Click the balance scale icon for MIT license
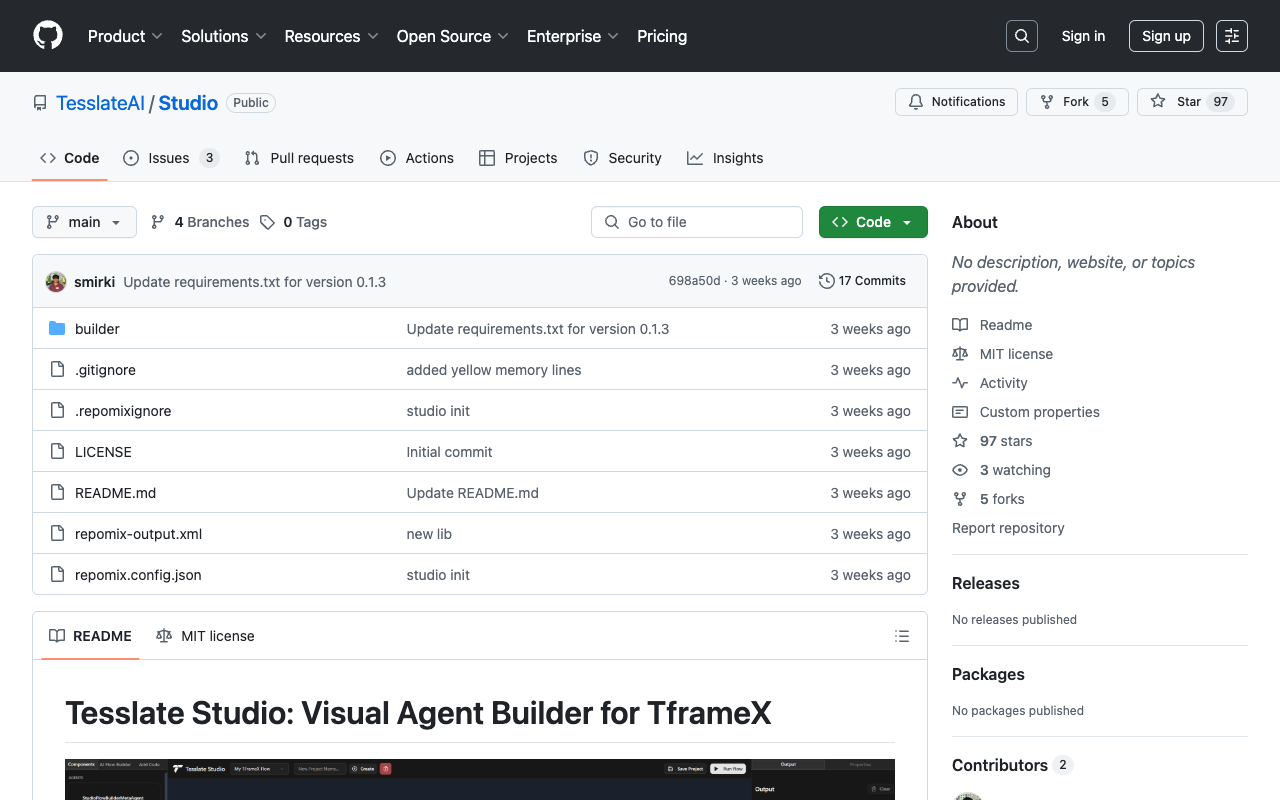The width and height of the screenshot is (1280, 800). coord(960,353)
